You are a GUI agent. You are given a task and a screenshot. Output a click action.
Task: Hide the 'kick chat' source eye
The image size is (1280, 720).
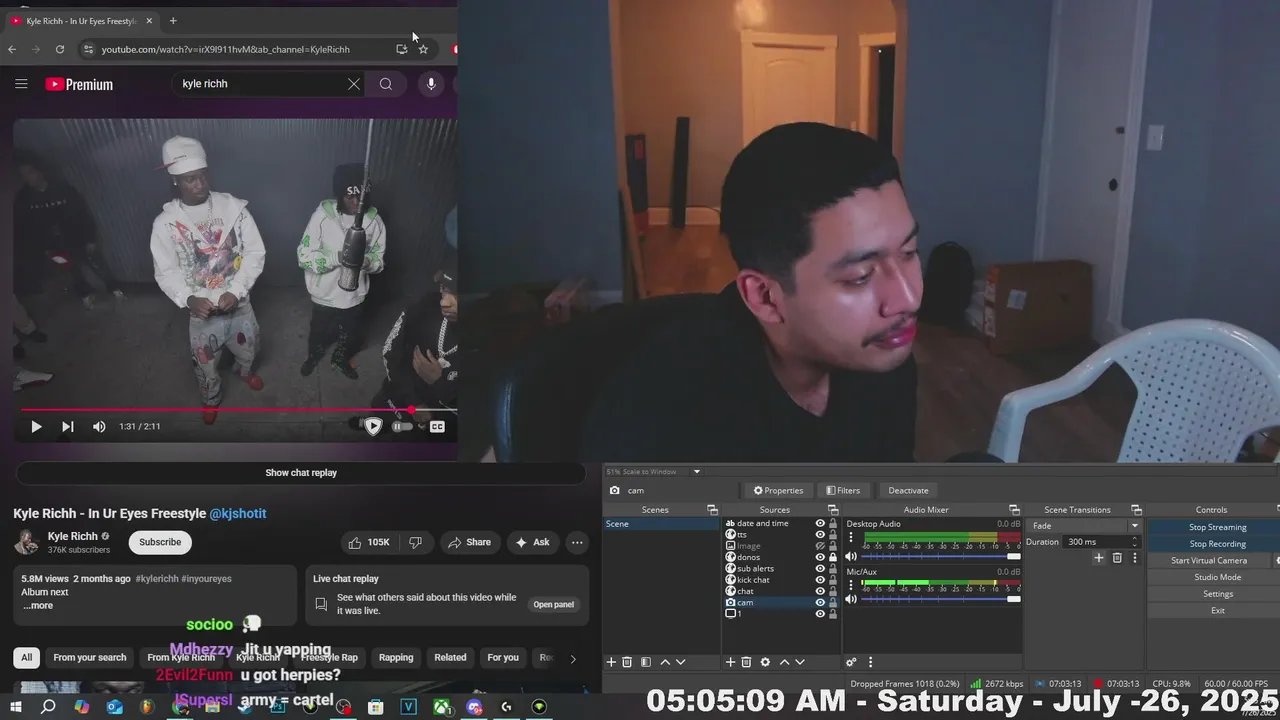[x=820, y=580]
